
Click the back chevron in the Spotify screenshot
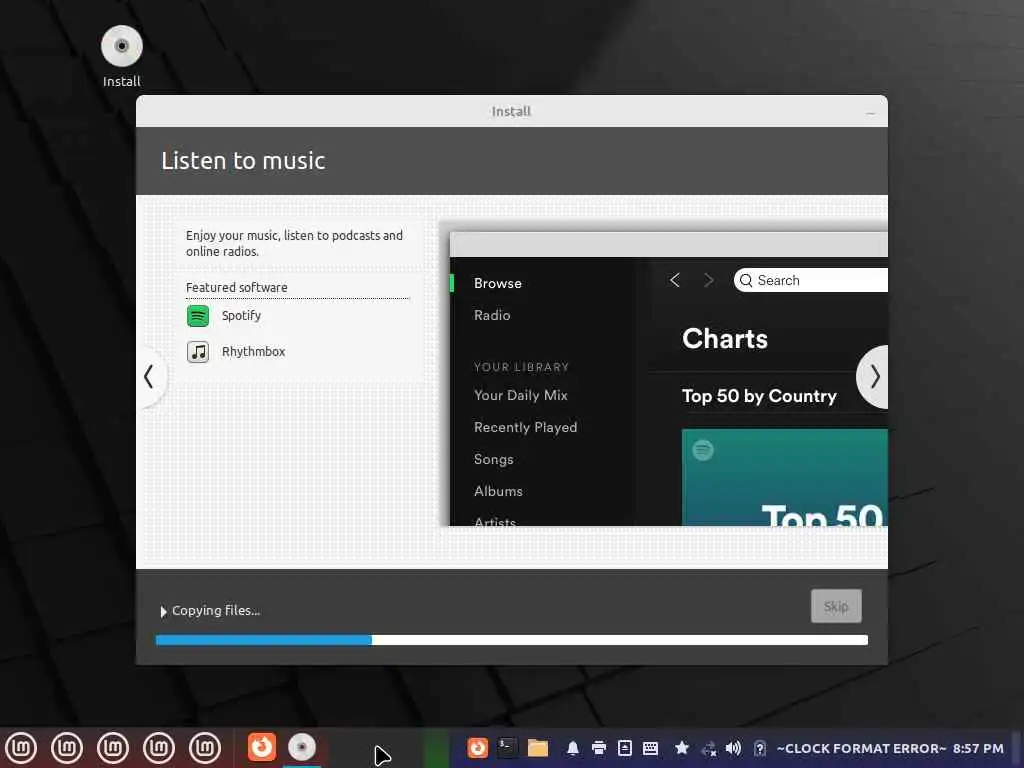click(x=675, y=280)
